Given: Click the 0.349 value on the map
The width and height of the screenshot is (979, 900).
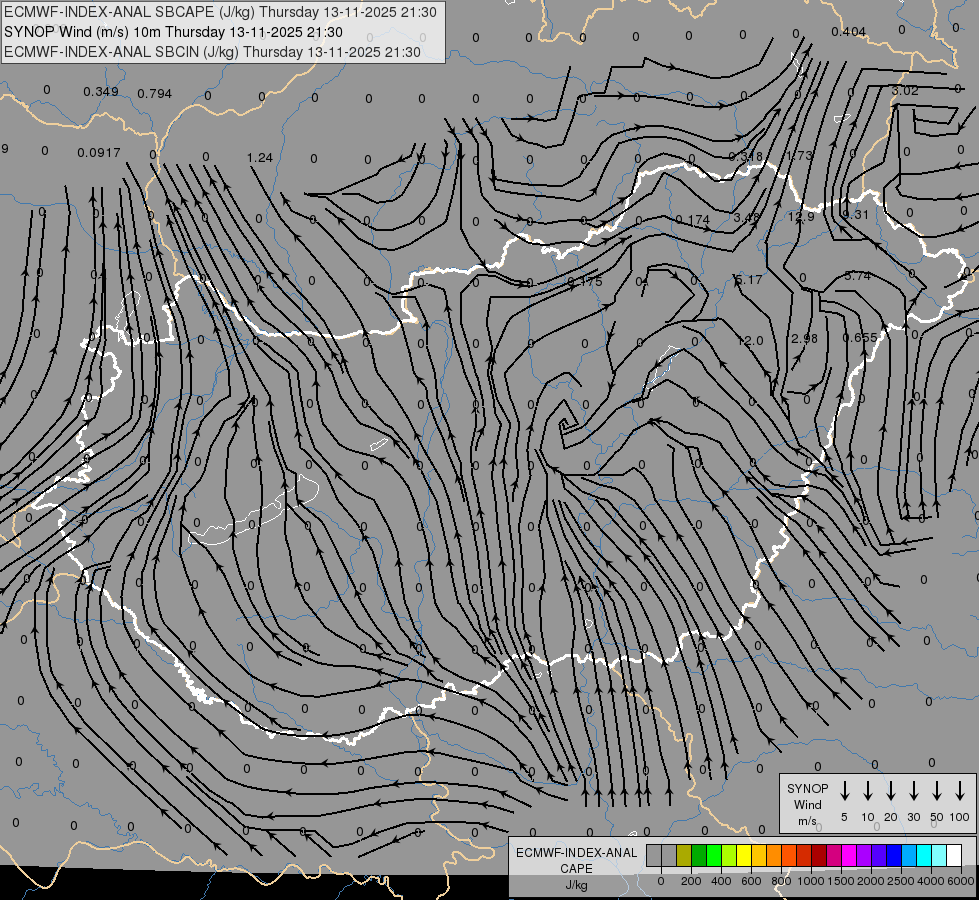Looking at the screenshot, I should pyautogui.click(x=101, y=92).
